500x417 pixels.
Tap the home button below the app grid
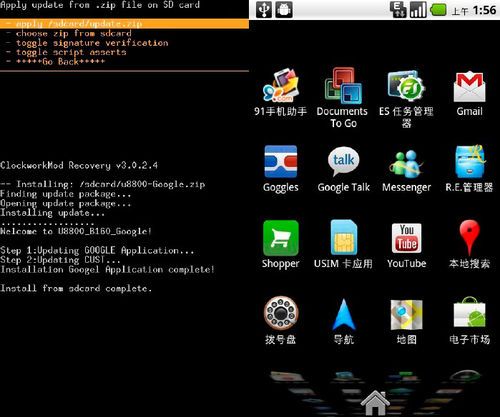click(375, 403)
